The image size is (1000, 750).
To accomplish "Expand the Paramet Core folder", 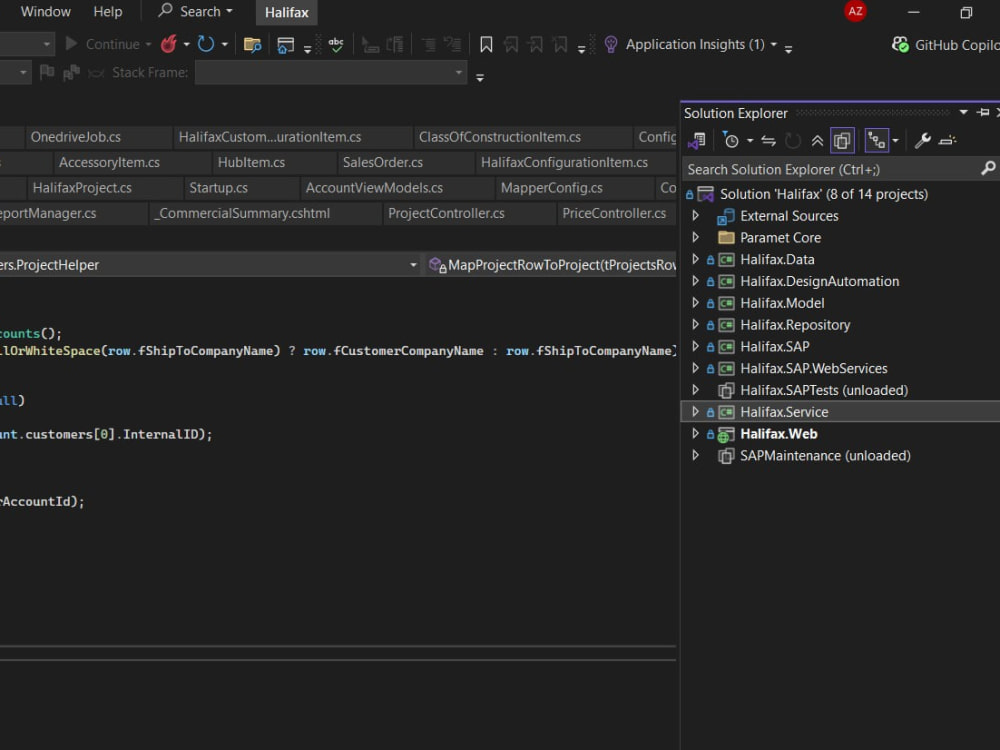I will pos(696,237).
